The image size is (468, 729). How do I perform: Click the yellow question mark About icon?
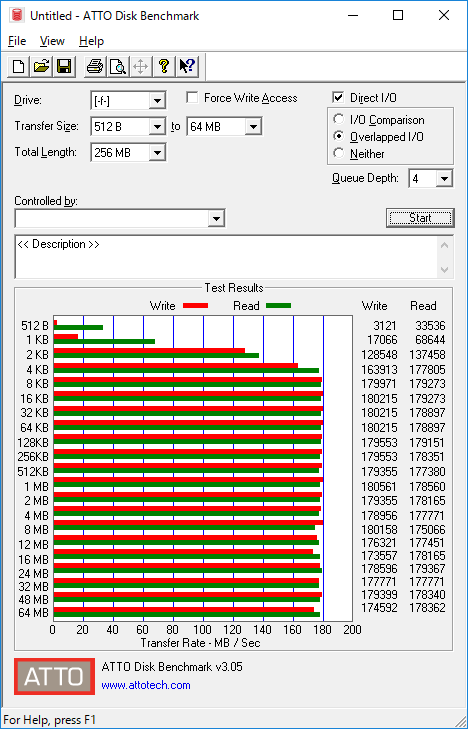click(163, 66)
